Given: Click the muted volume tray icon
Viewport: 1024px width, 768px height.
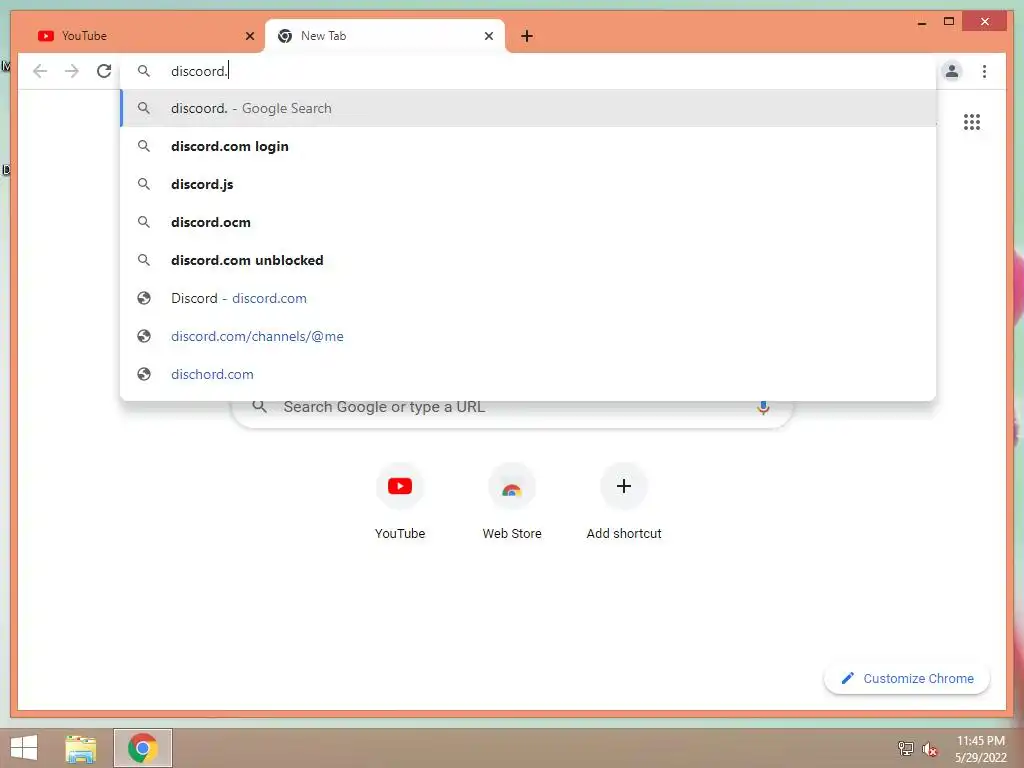Looking at the screenshot, I should [x=930, y=748].
